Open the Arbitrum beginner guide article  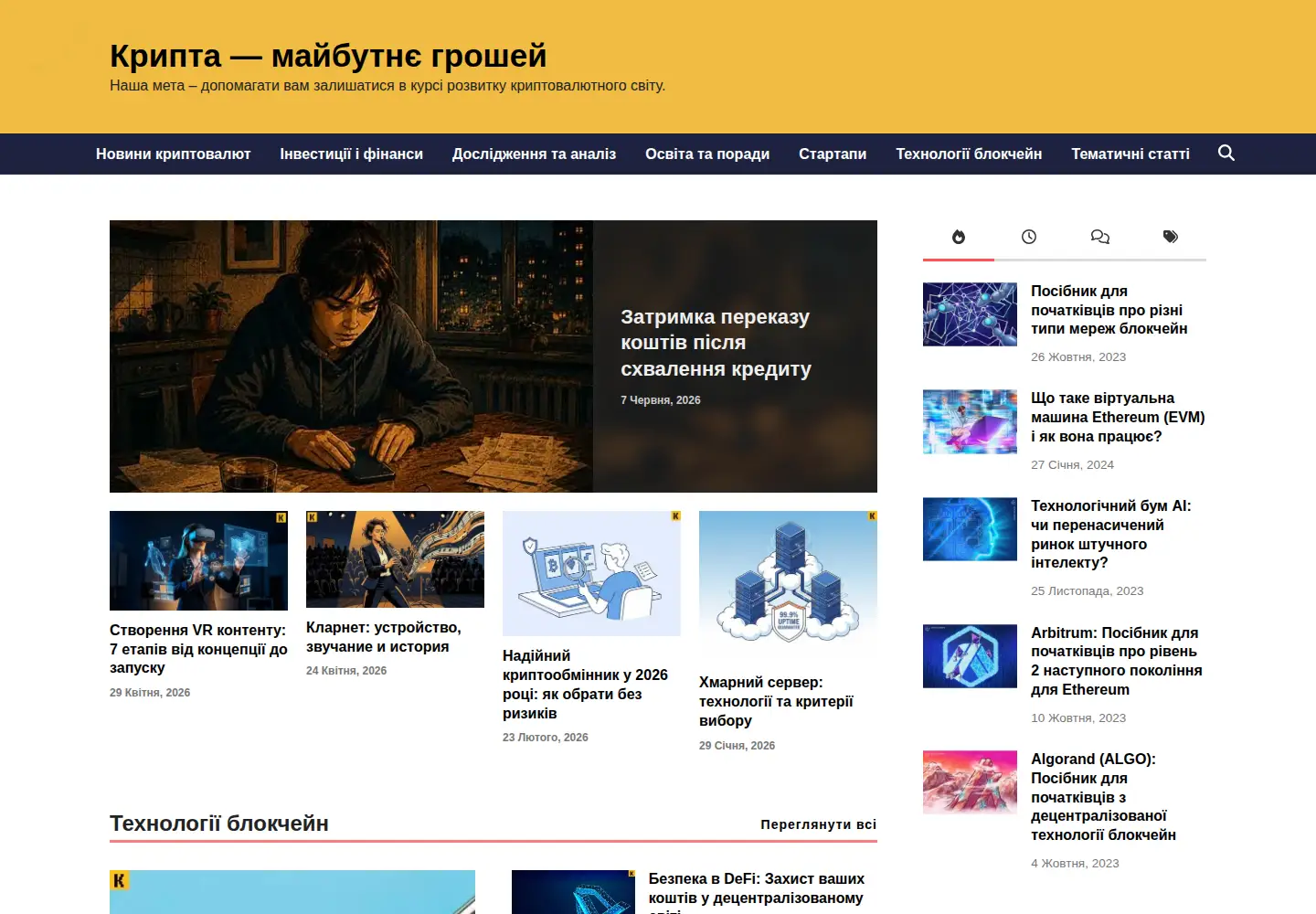(1117, 661)
